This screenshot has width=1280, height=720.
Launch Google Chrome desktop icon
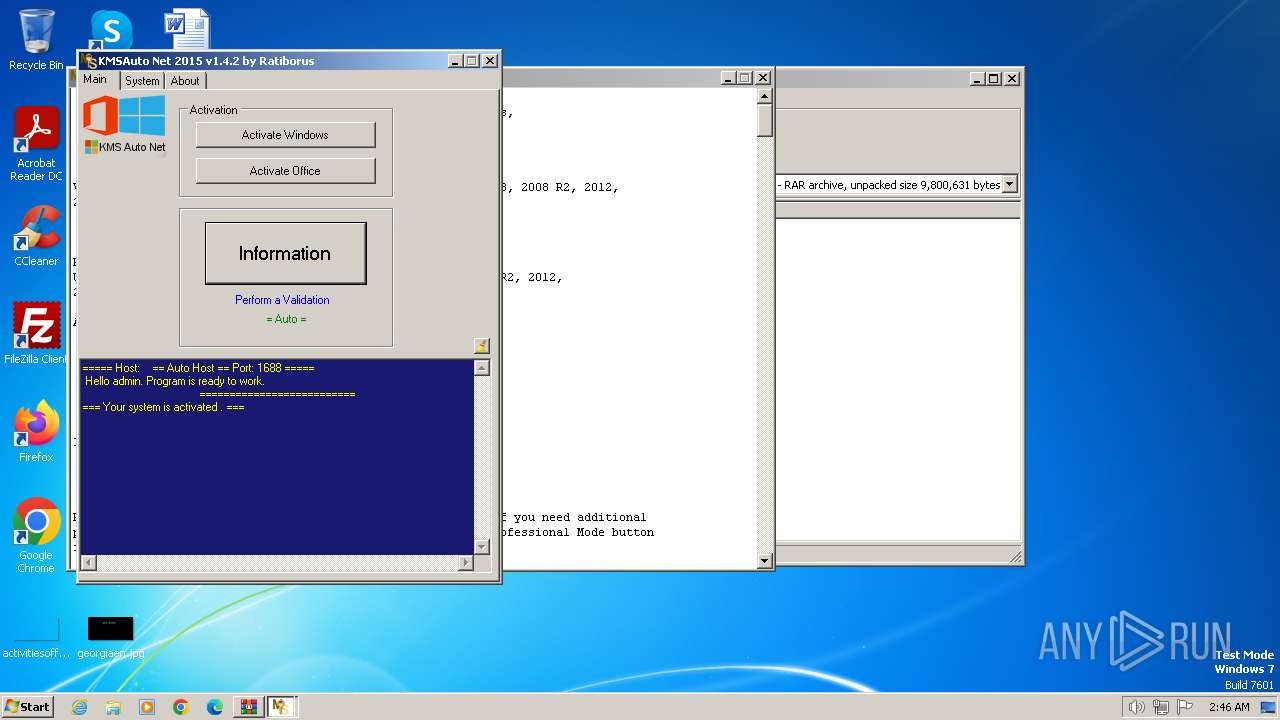point(36,536)
